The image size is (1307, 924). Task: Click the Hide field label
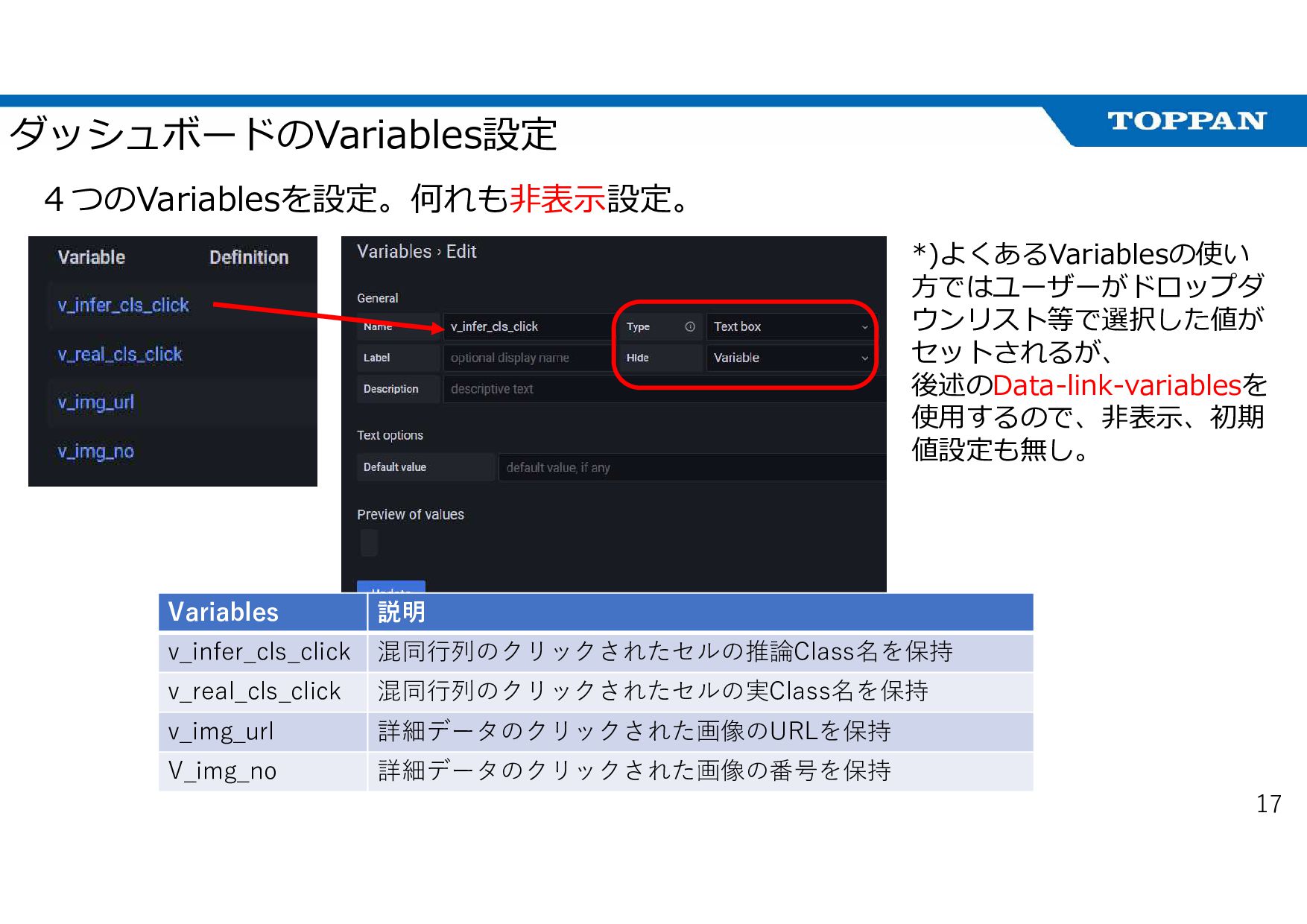pos(637,358)
